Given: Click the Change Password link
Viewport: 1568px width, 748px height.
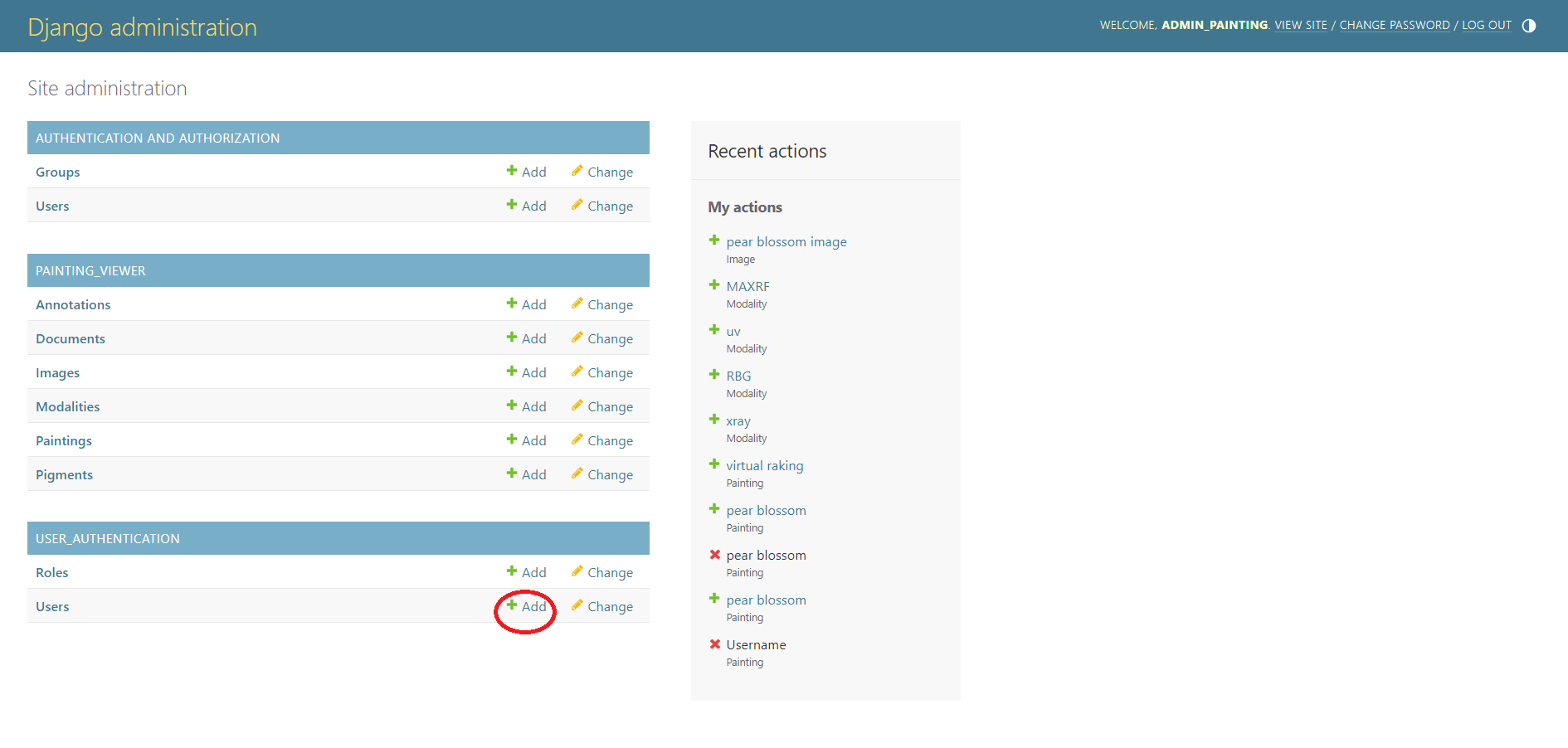Looking at the screenshot, I should [1394, 26].
